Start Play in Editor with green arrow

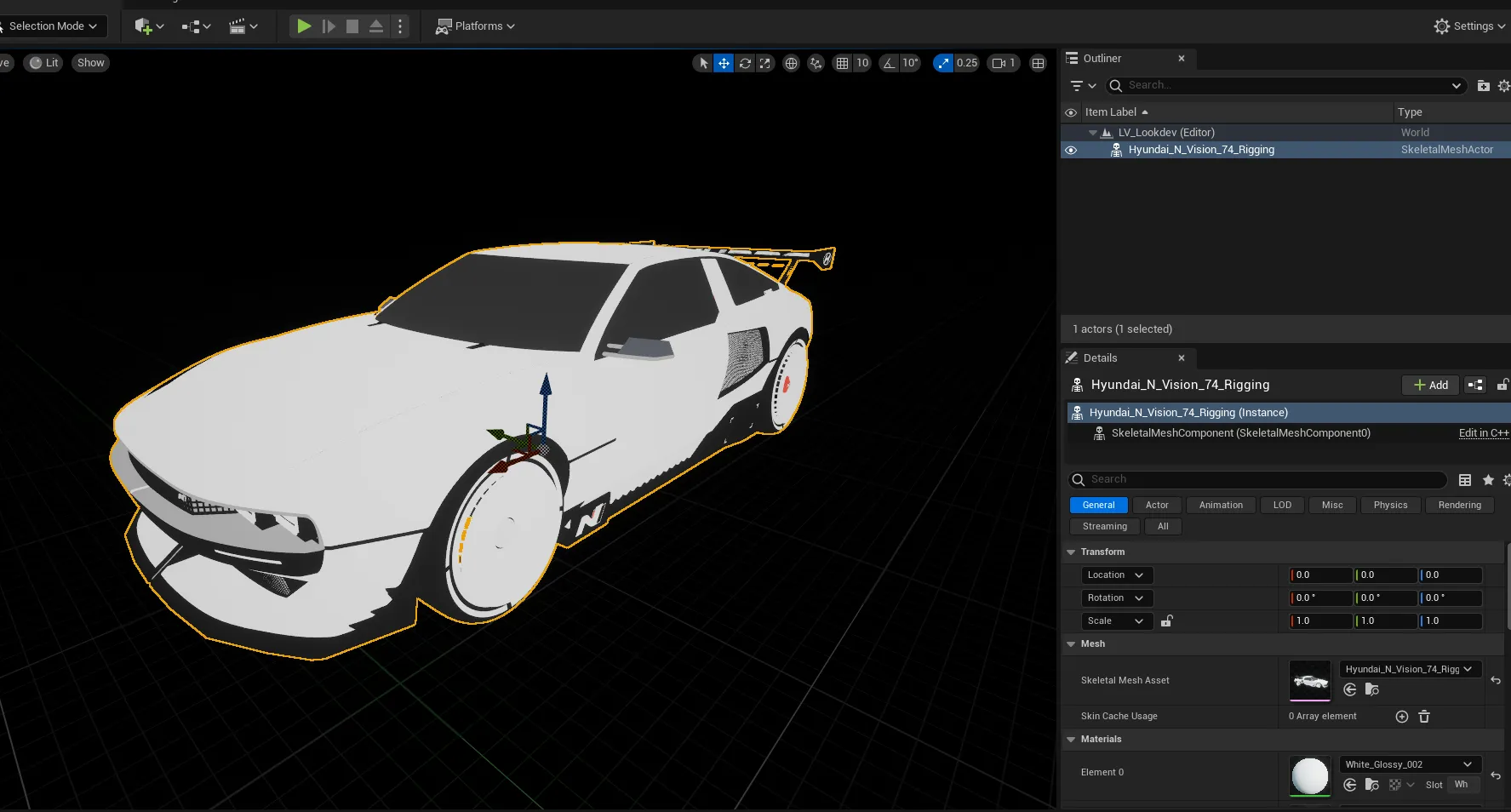304,26
